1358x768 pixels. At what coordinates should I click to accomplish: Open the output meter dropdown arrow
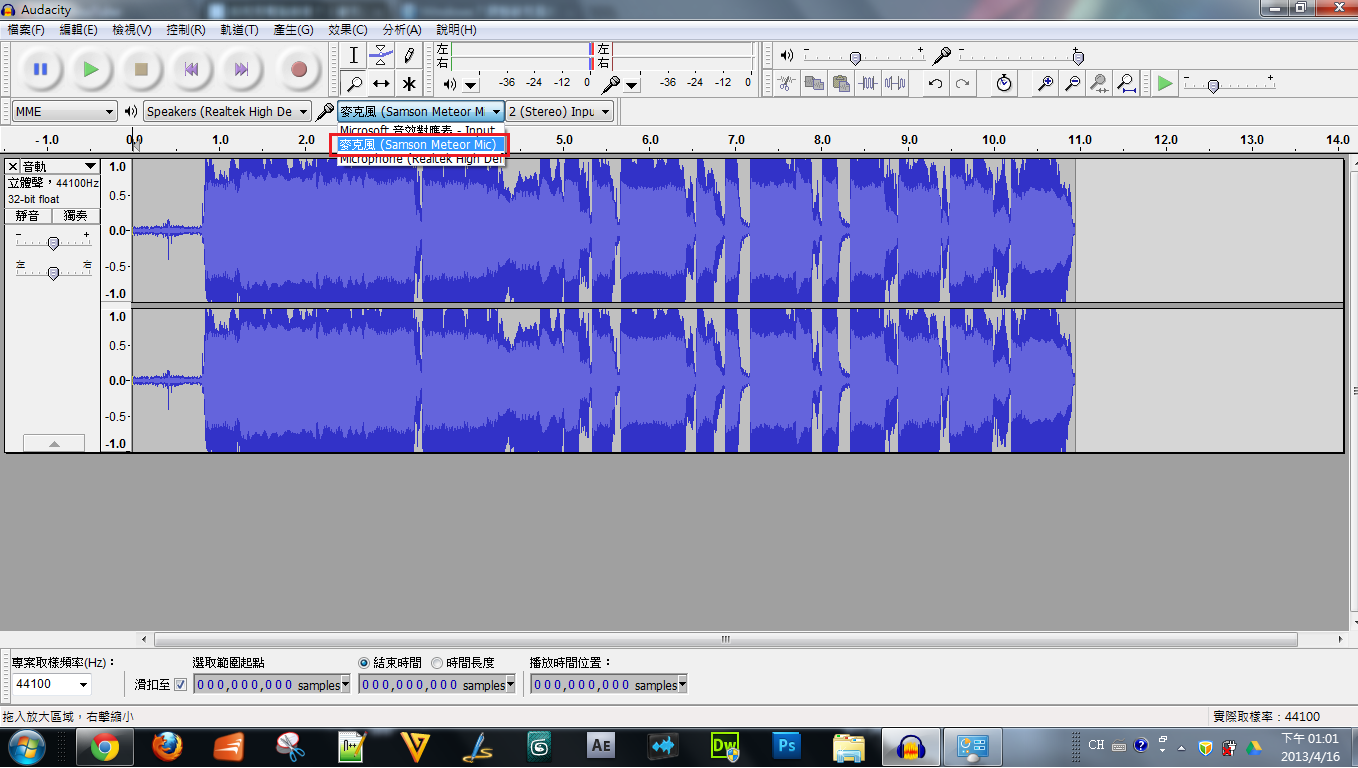coord(470,86)
